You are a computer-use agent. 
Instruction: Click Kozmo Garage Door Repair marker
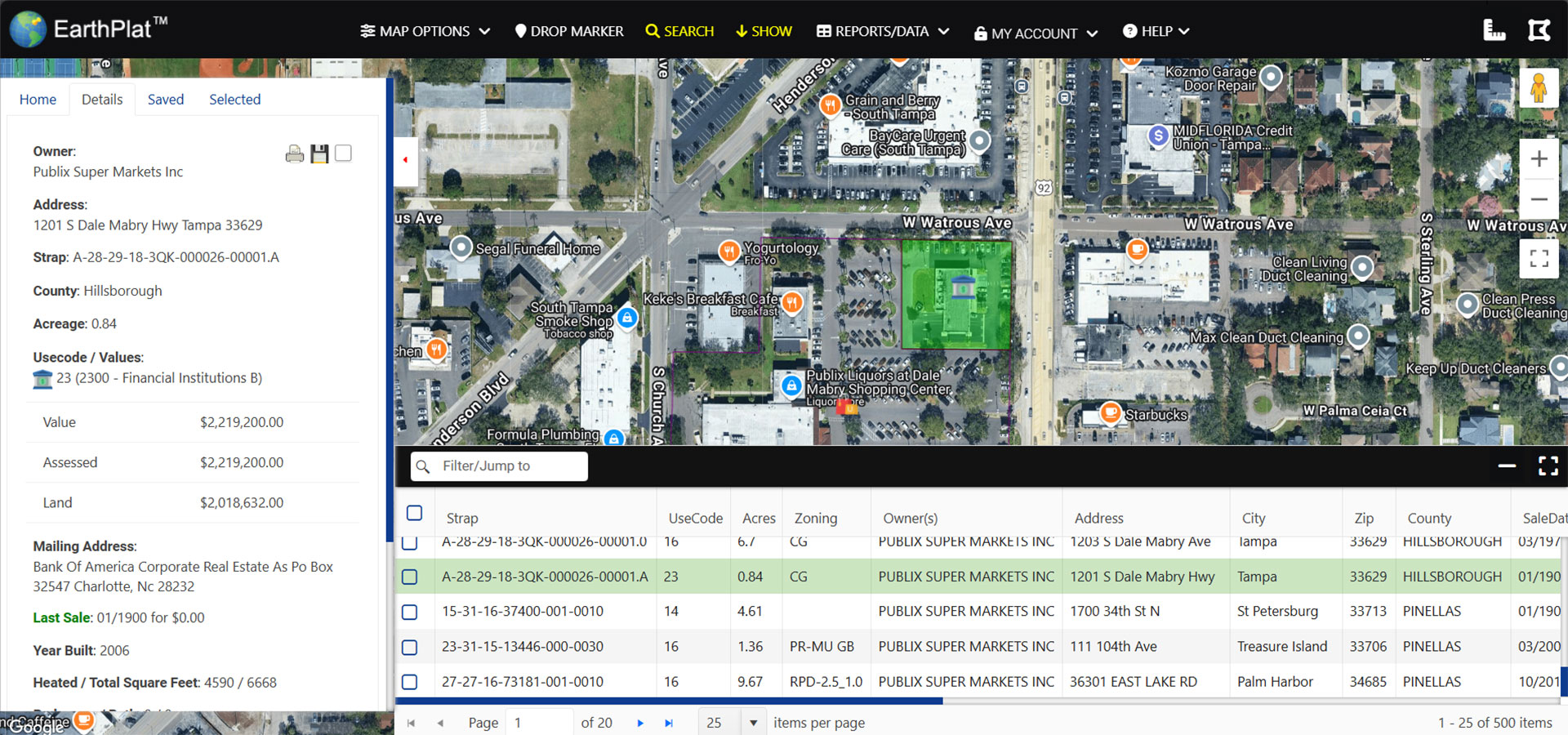coord(1271,77)
